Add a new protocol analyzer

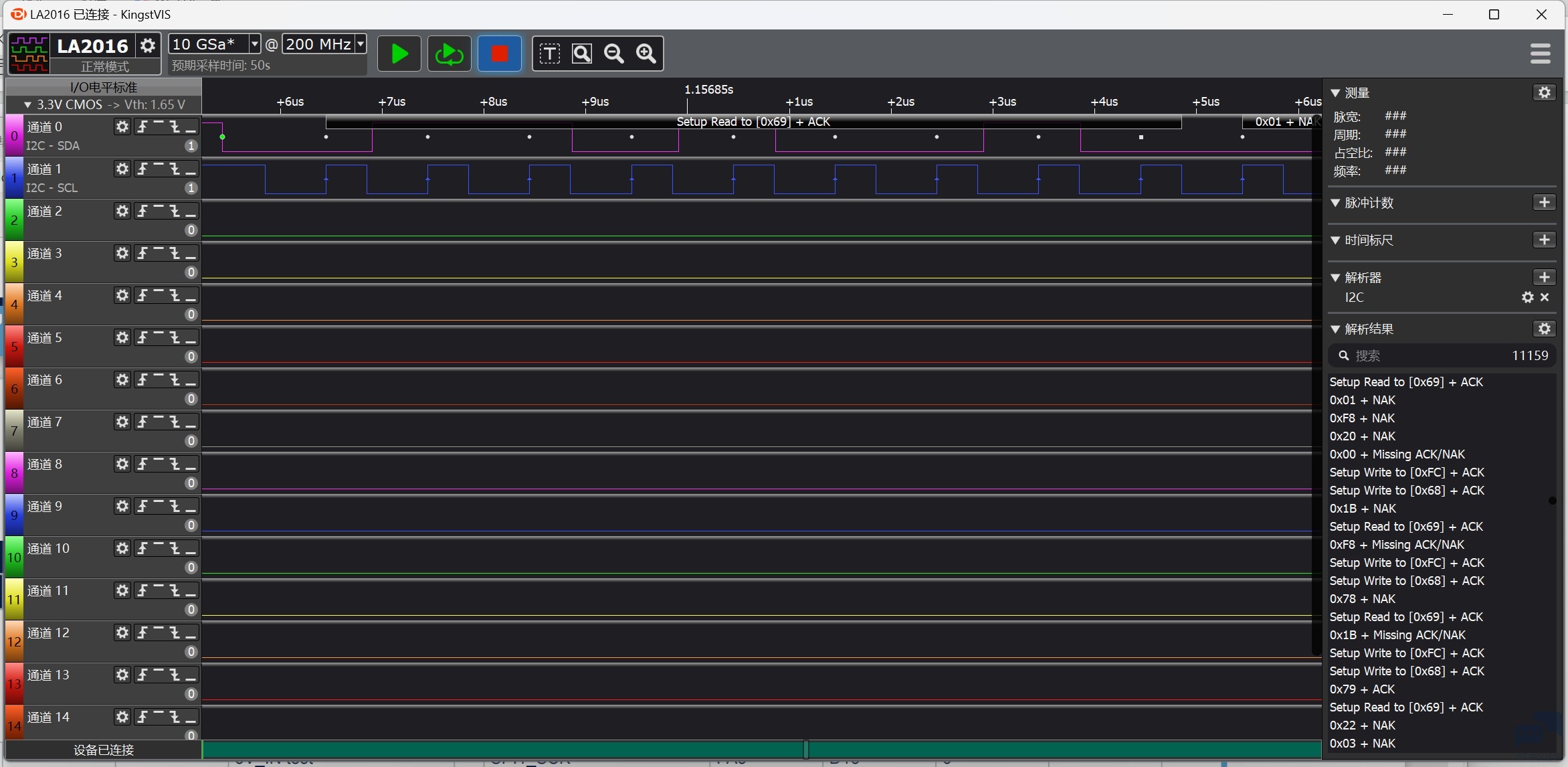click(x=1544, y=277)
